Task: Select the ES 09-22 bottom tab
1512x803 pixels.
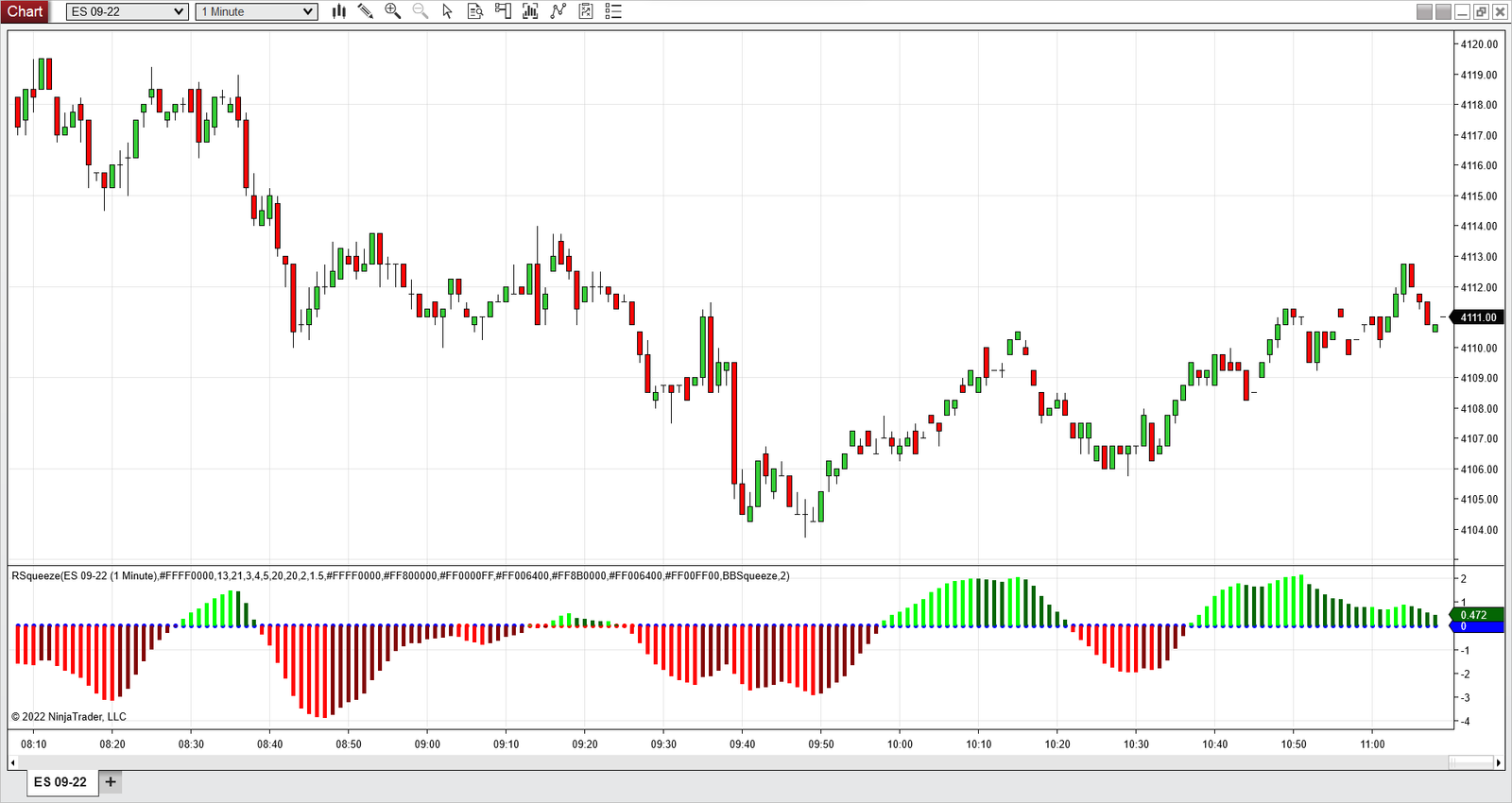Action: click(x=60, y=782)
